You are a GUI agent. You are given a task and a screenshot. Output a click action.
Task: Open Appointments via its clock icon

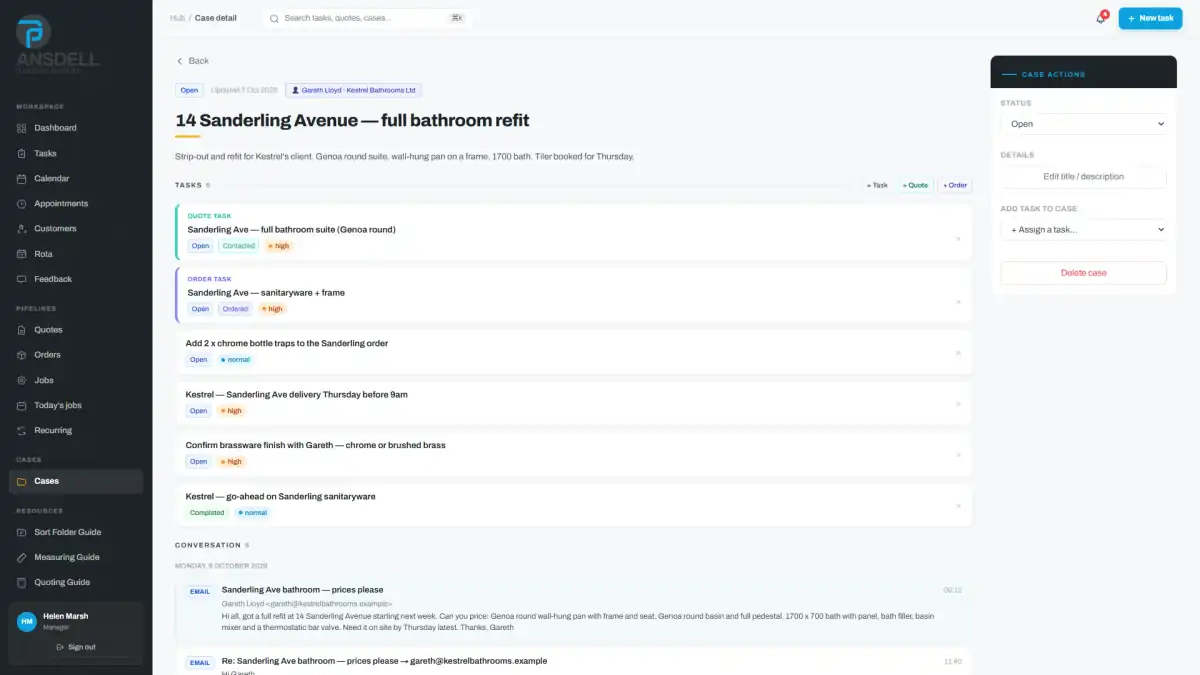coord(22,204)
